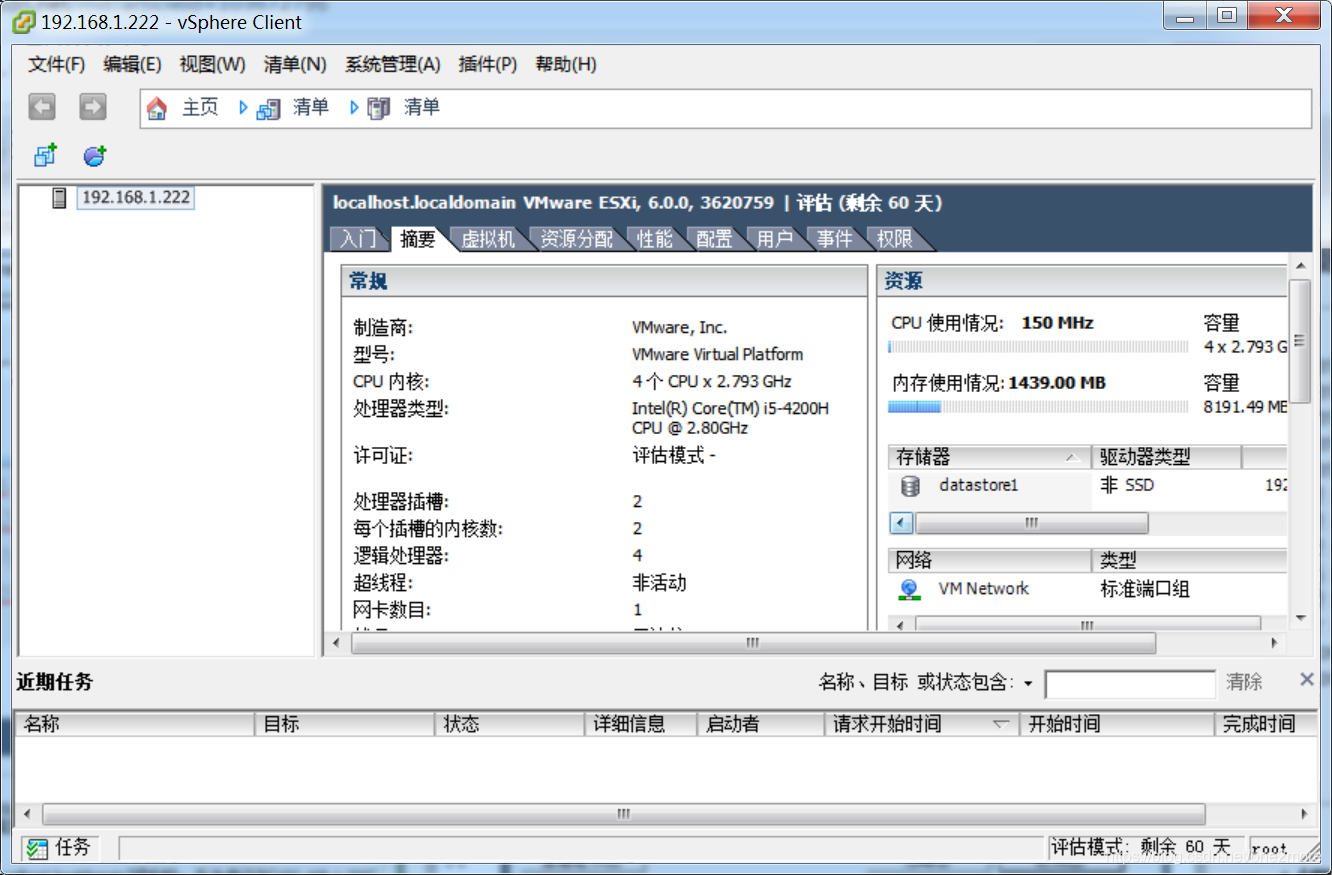Click the 完成时间 column header
Image resolution: width=1332 pixels, height=875 pixels.
(x=1265, y=724)
